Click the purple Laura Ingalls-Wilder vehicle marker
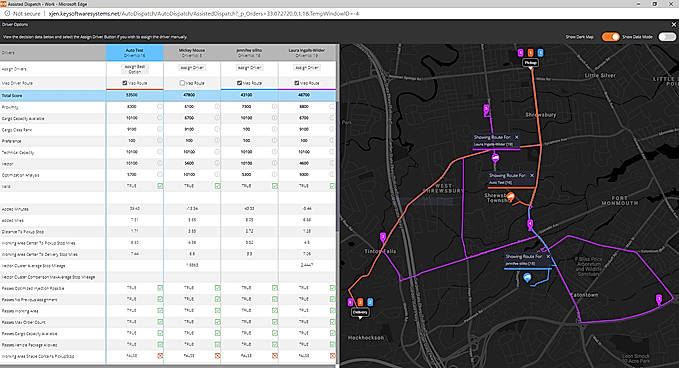This screenshot has width=679, height=368. (495, 158)
